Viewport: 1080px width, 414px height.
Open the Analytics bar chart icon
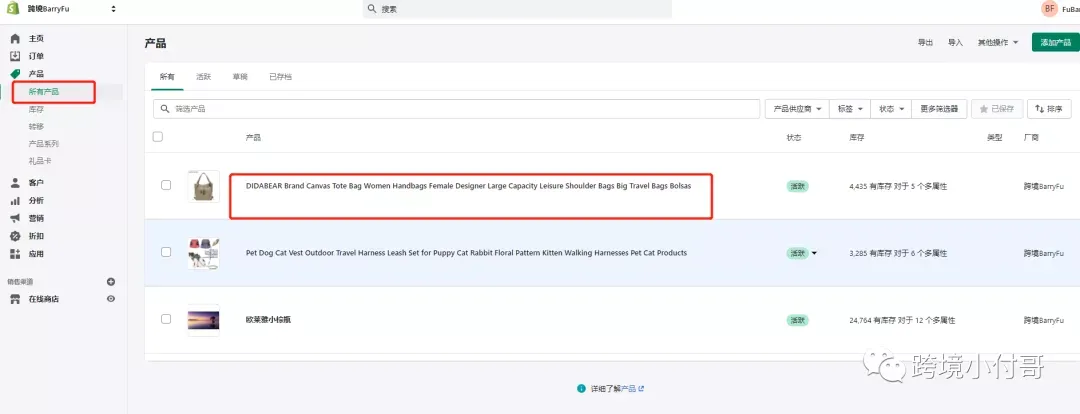15,200
